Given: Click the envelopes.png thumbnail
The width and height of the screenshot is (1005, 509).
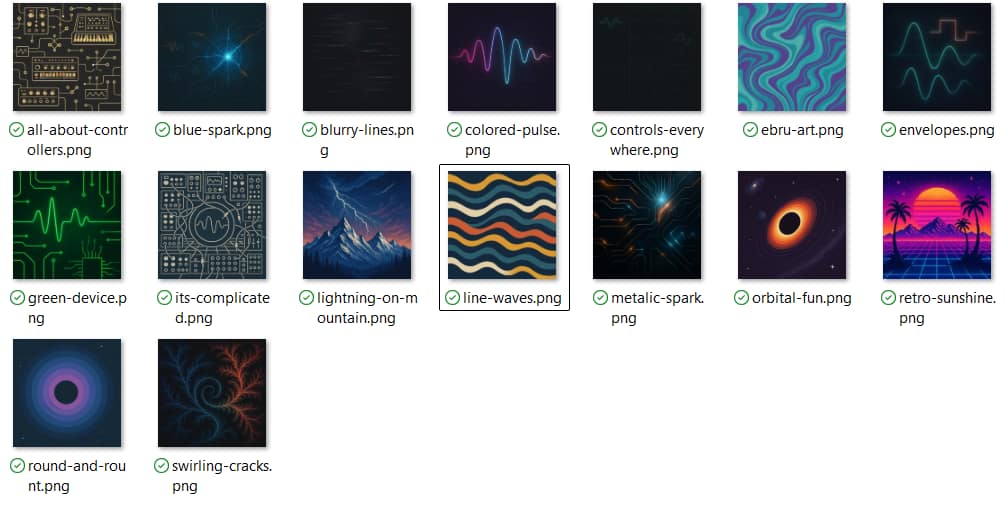Looking at the screenshot, I should pos(936,56).
